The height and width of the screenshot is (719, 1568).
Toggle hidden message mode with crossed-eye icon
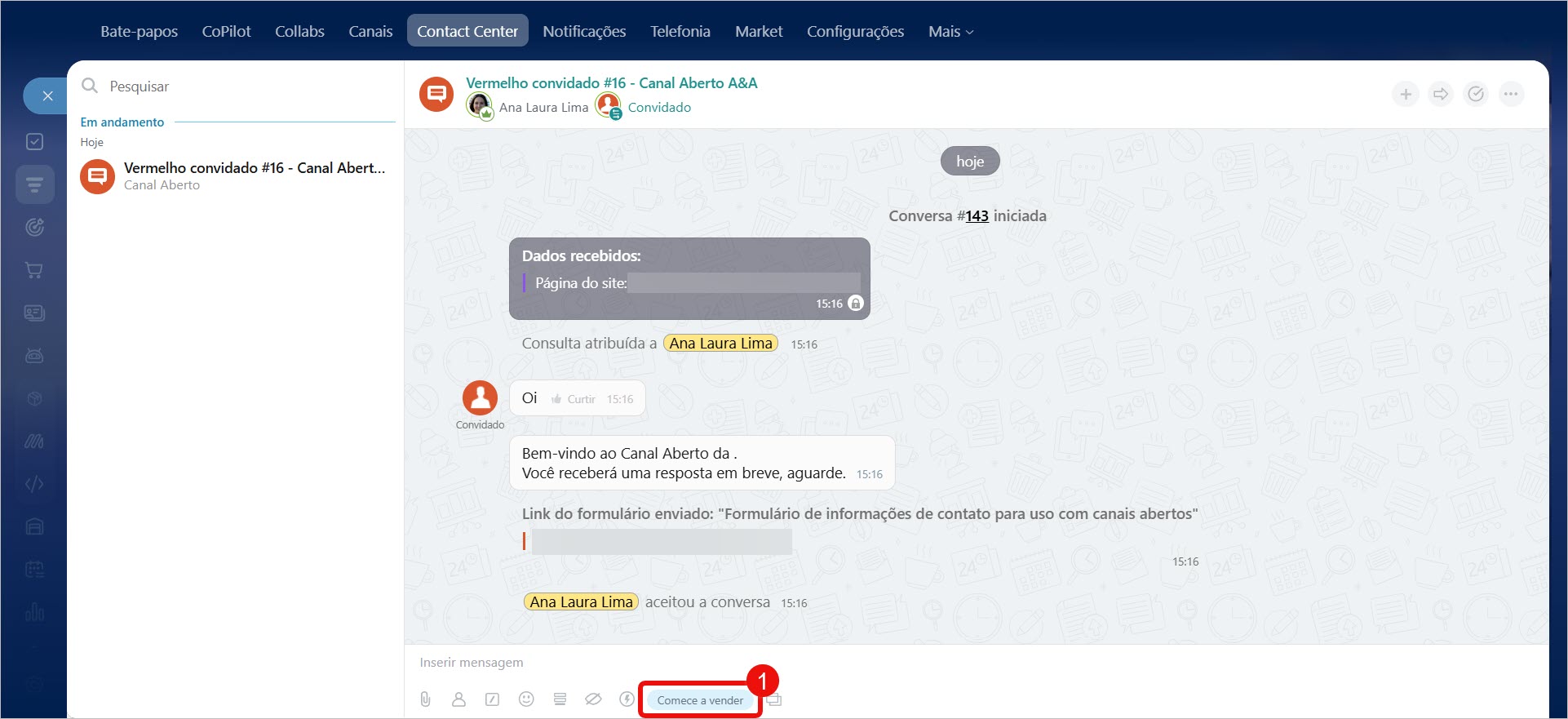[593, 699]
